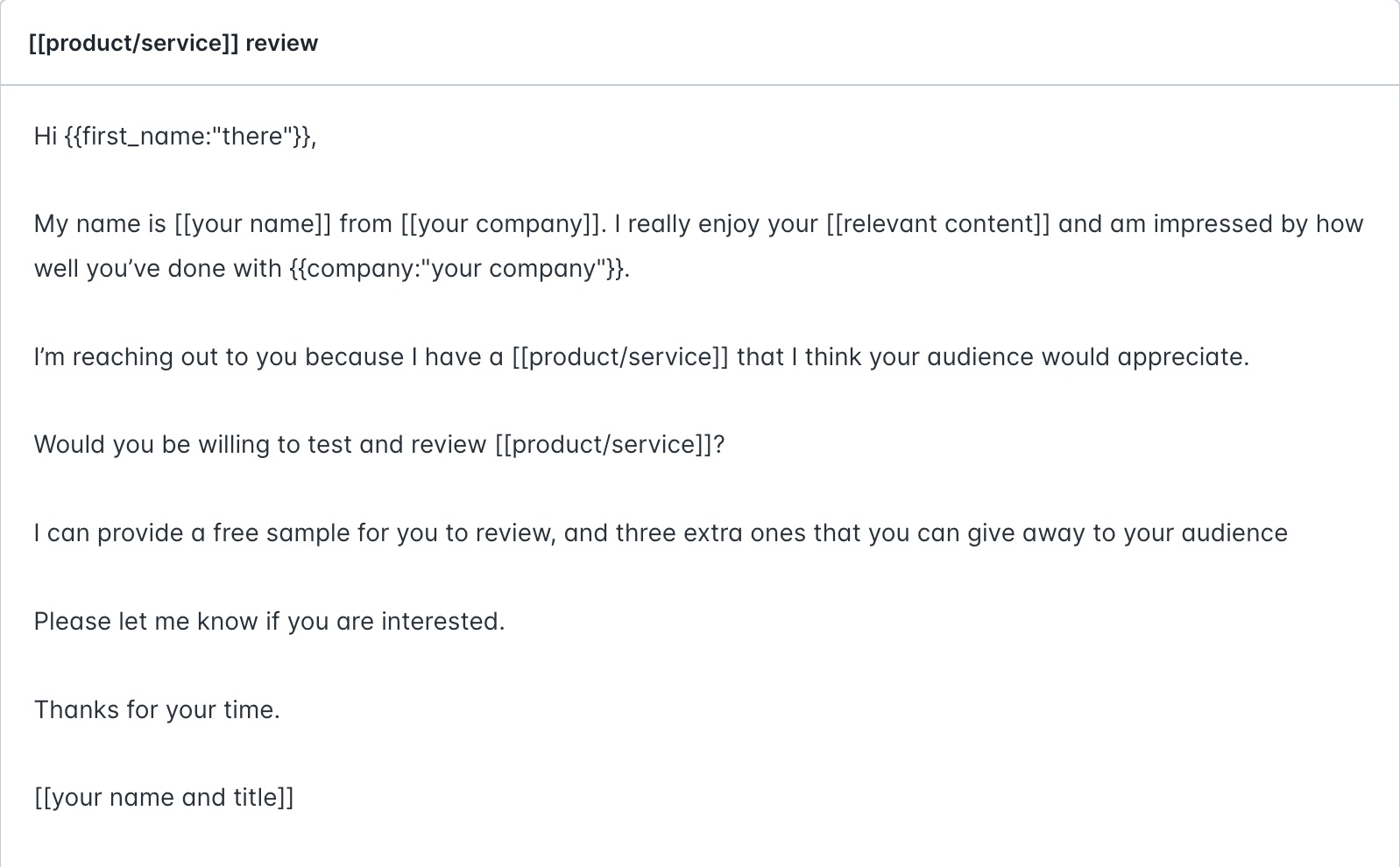Place cursor in "Please let me know" line
Viewport: 1400px width, 867px height.
pyautogui.click(x=269, y=622)
